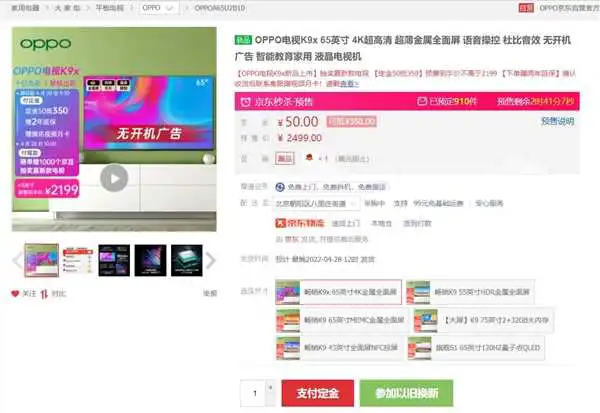Click the 本地仓 local warehouse tag
This screenshot has width=600, height=413.
(x=382, y=224)
